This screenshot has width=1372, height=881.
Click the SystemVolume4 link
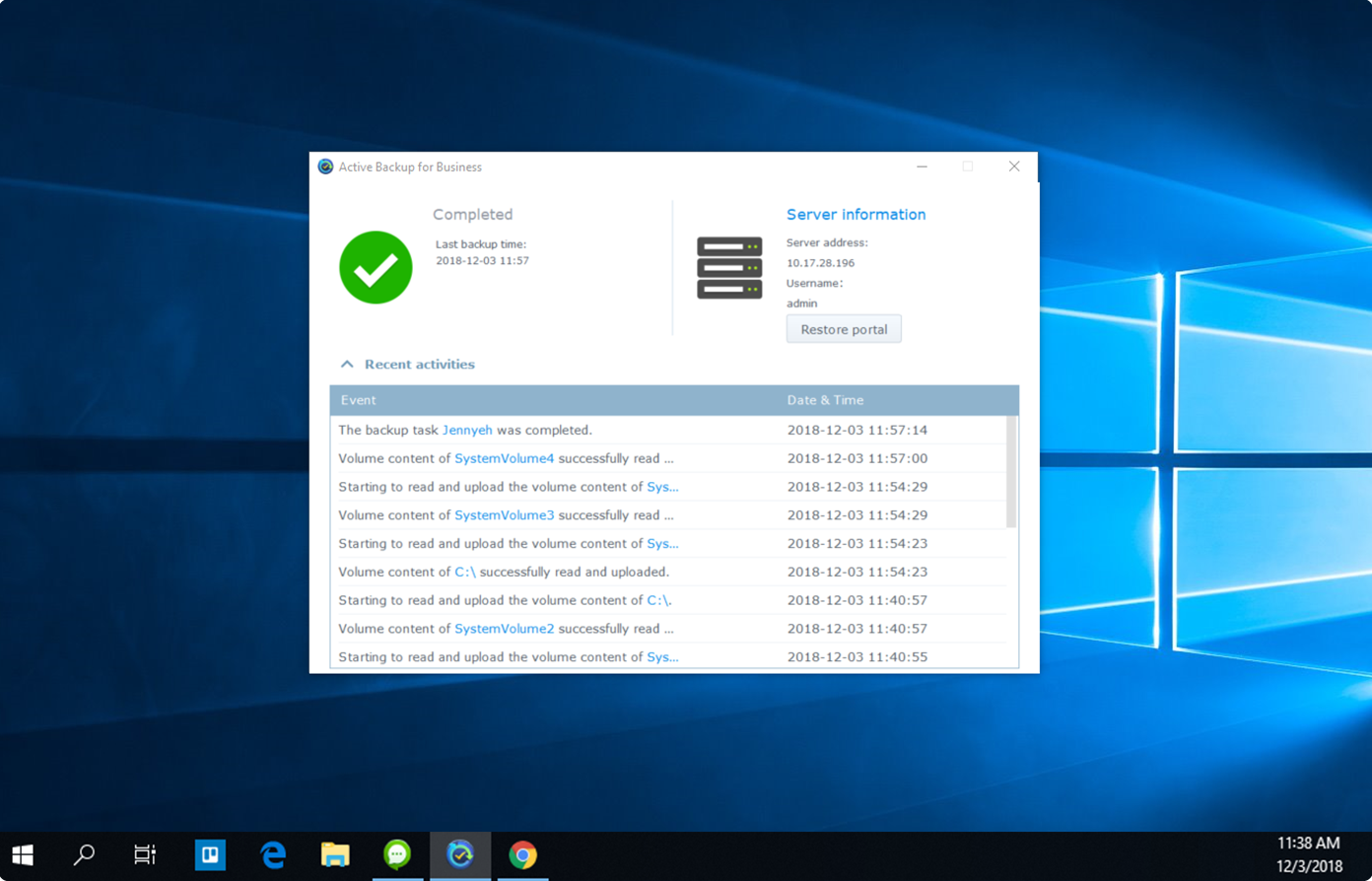coord(504,458)
